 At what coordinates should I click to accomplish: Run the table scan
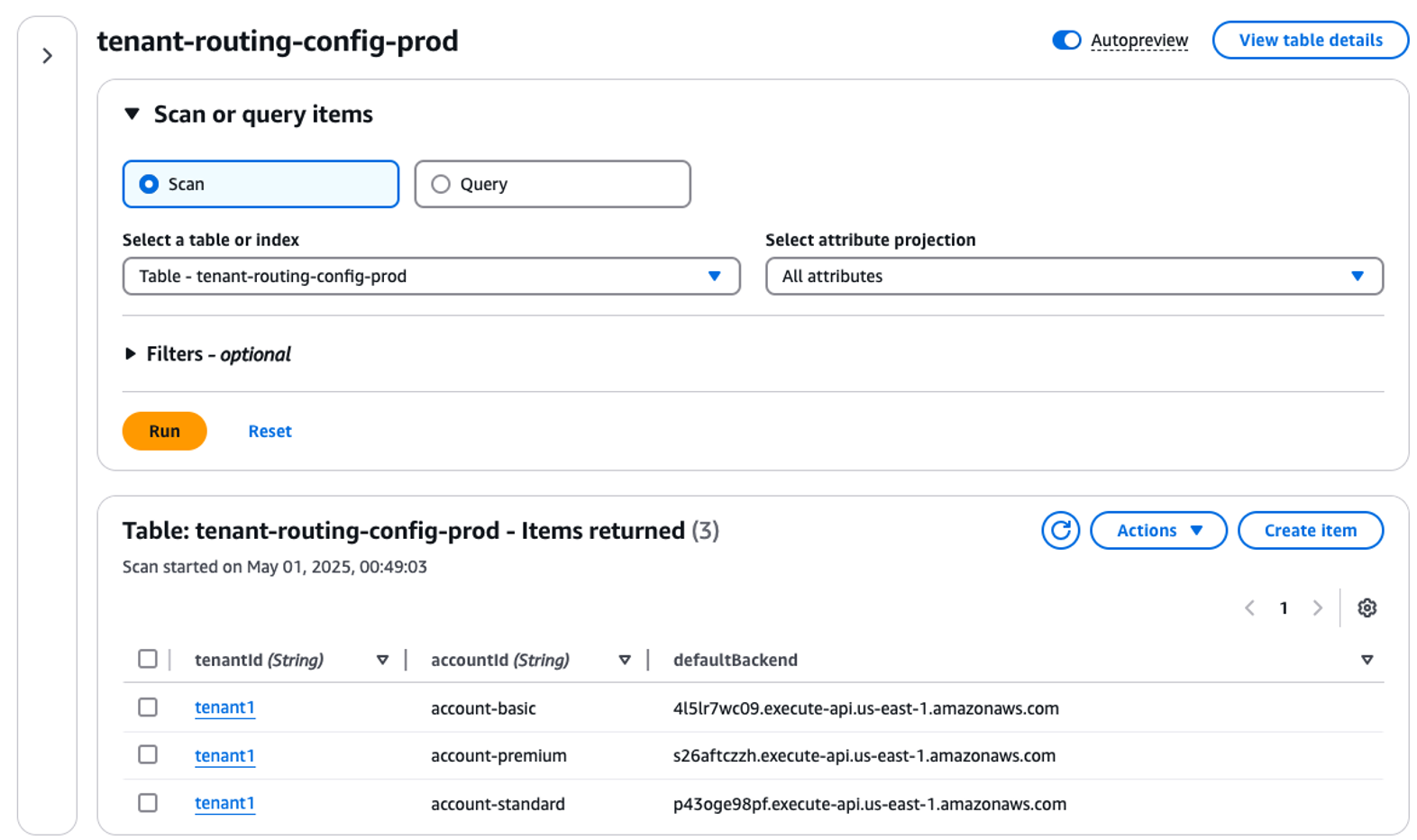[x=164, y=431]
